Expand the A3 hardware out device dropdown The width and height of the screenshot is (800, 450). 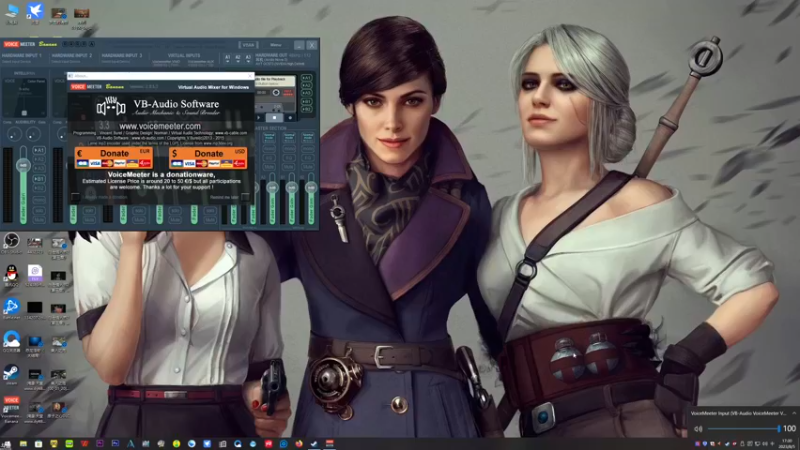click(x=248, y=58)
